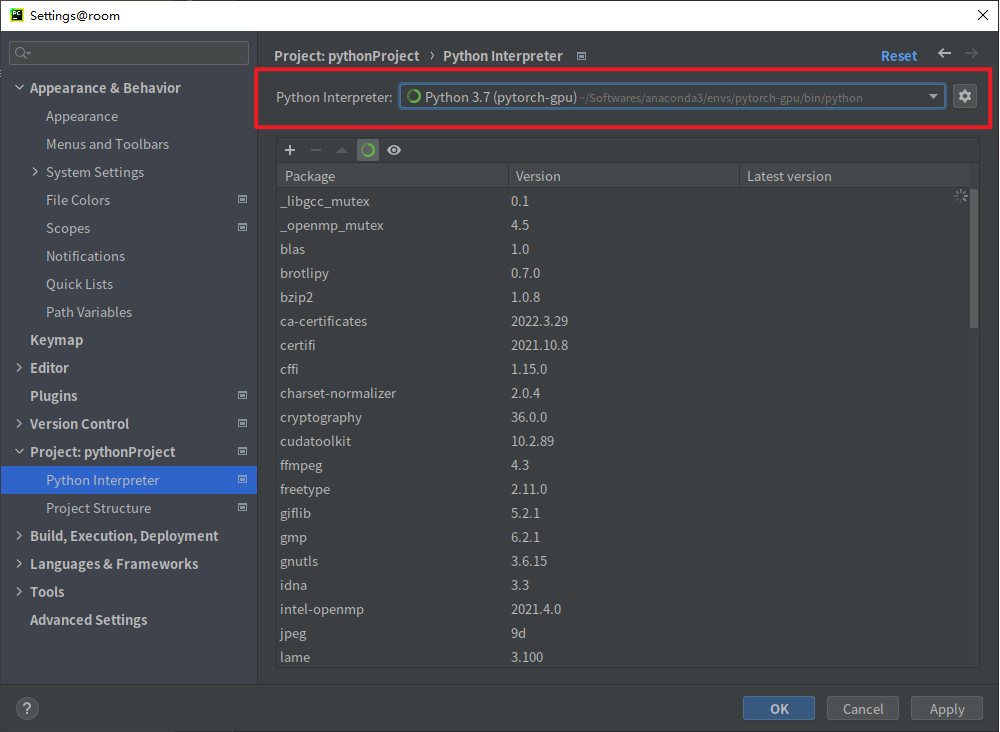1000x732 pixels.
Task: Expand the Editor section
Action: click(19, 368)
